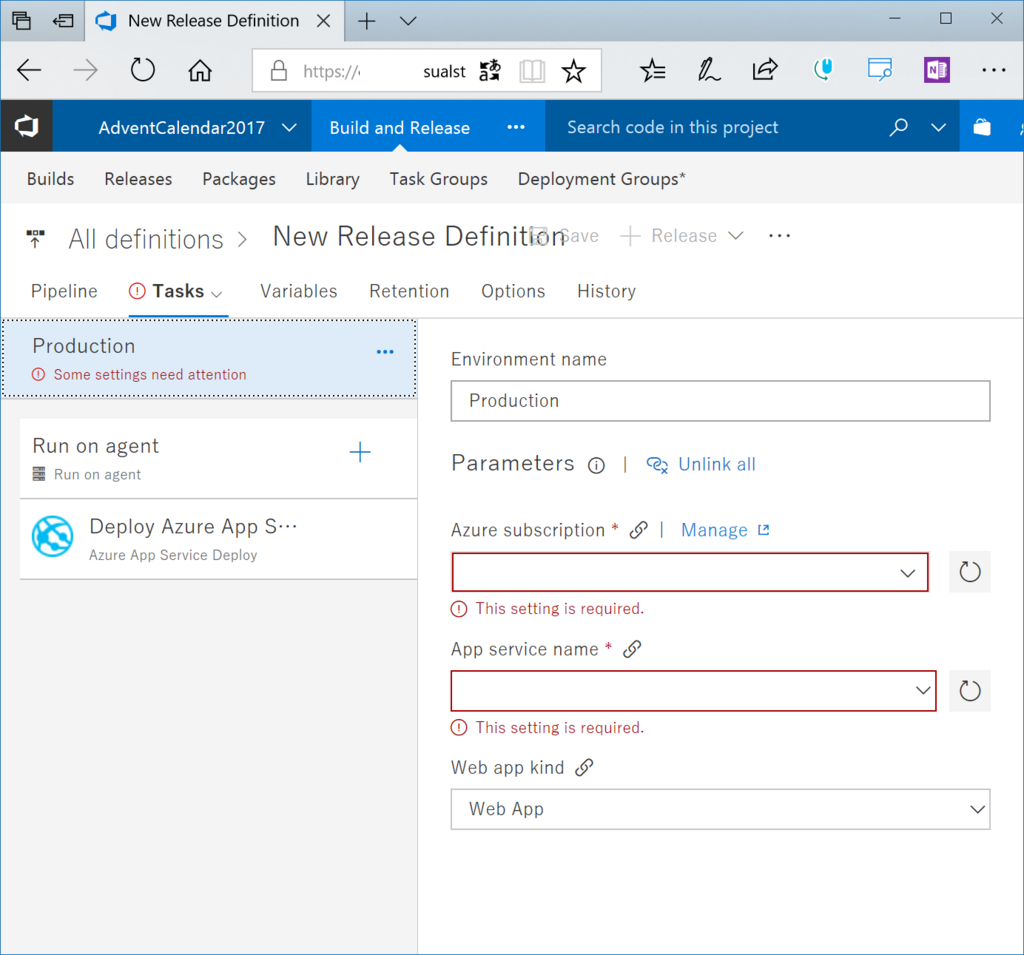
Task: Click the OneNote extension icon
Action: pos(936,70)
